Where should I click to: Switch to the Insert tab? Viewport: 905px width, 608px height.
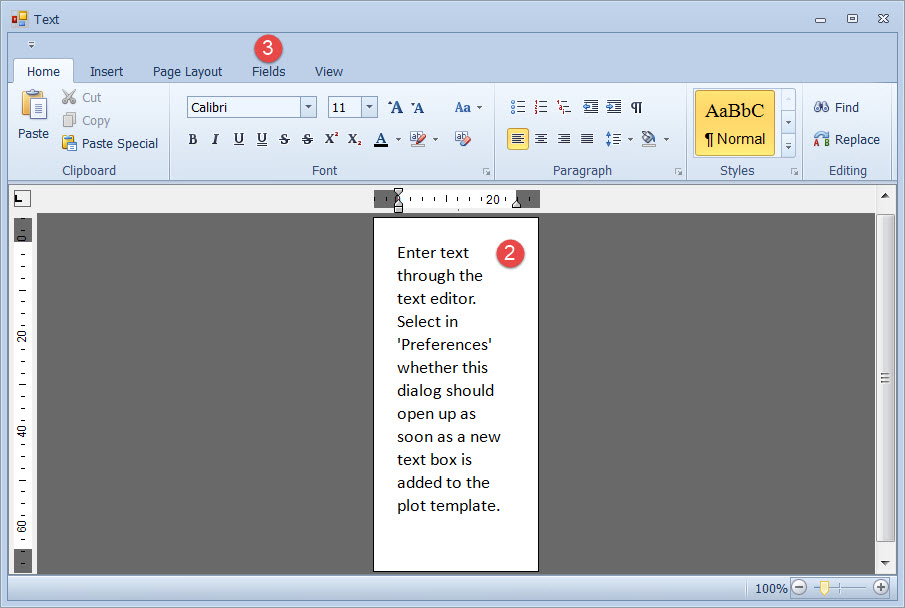point(106,71)
